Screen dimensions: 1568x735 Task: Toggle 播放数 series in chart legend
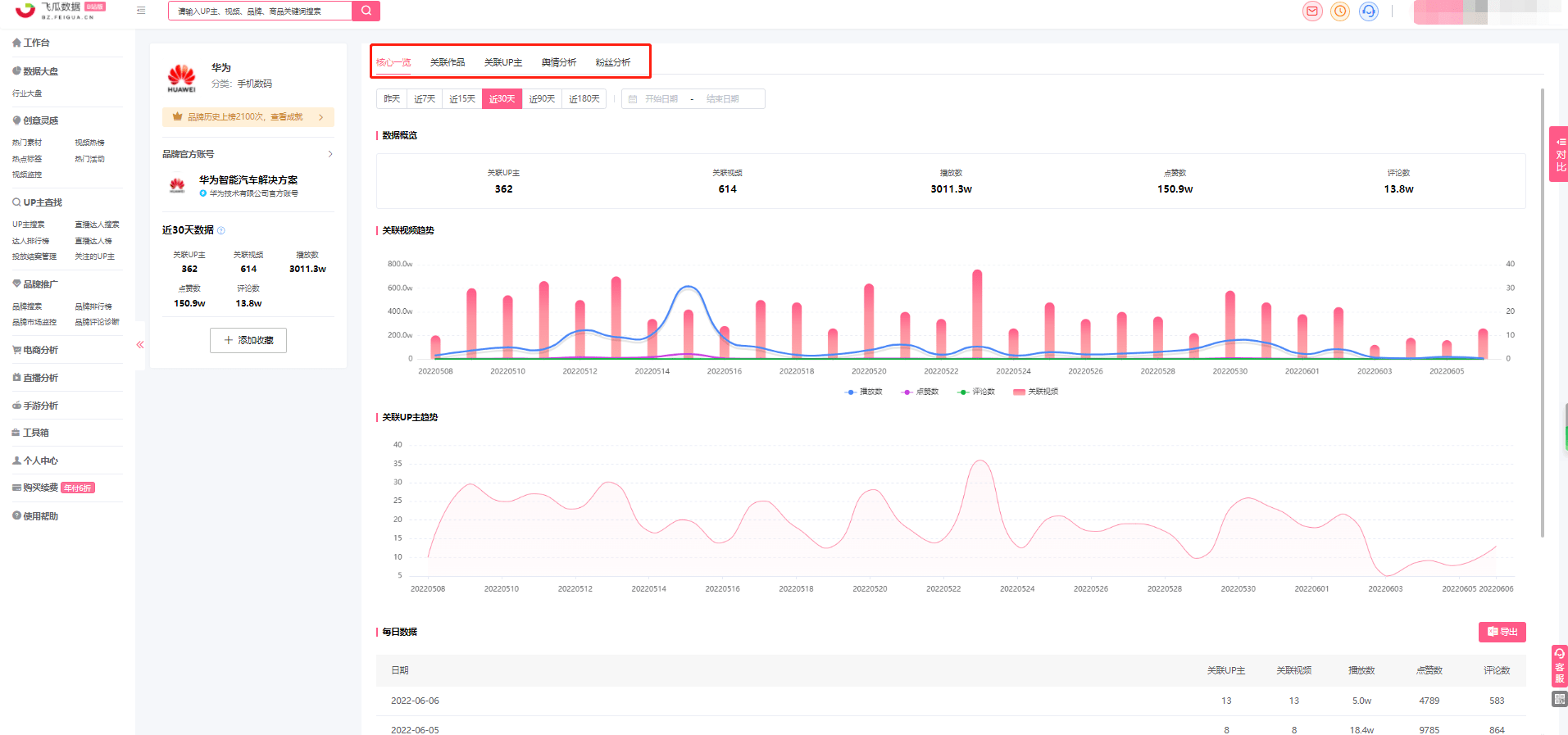[864, 392]
